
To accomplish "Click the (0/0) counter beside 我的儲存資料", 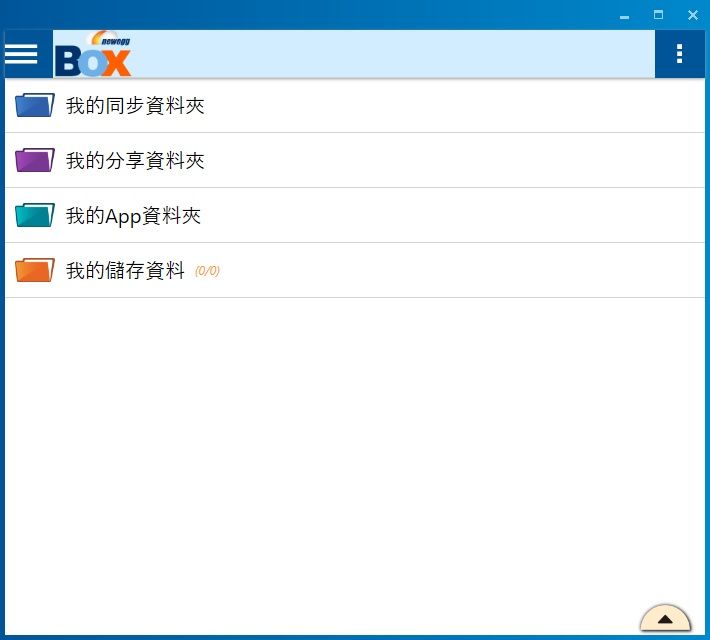I will point(207,271).
